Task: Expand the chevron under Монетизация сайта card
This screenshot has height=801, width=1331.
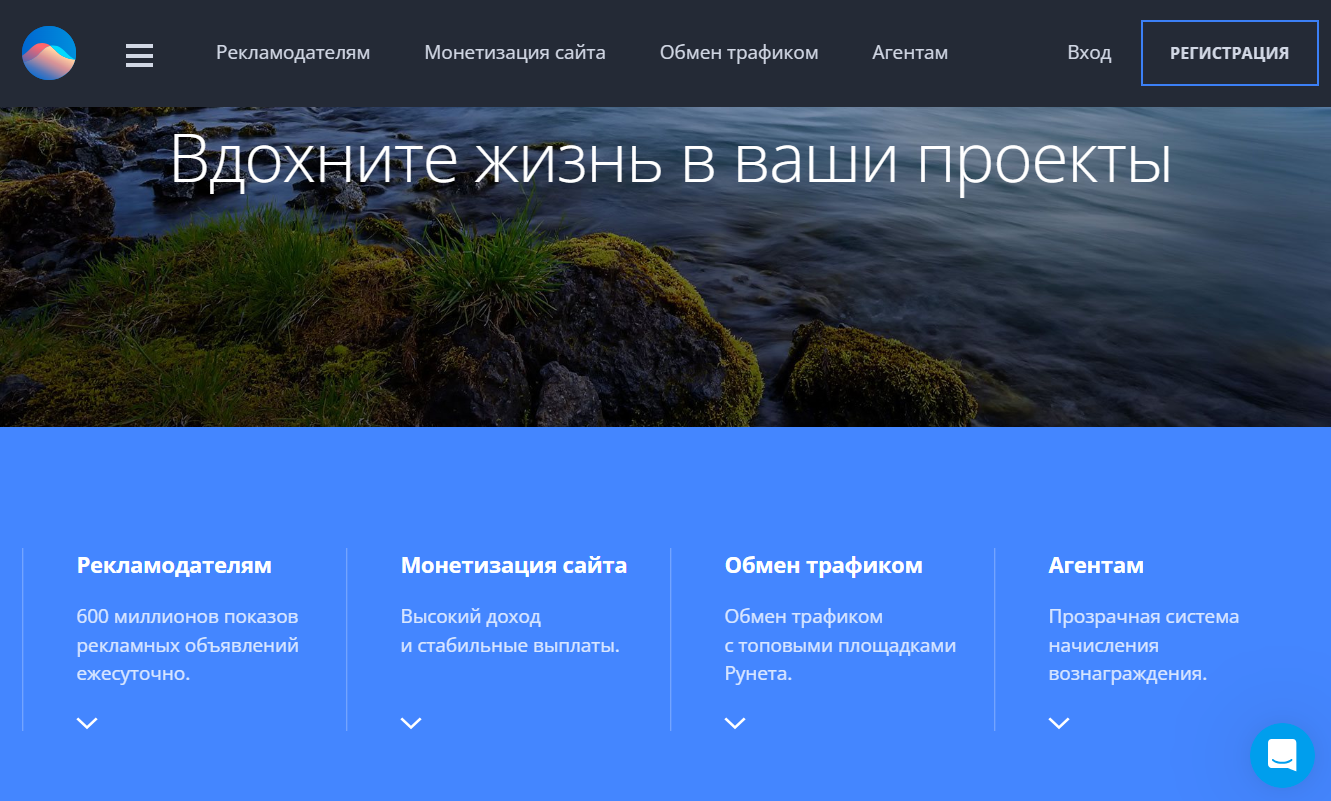Action: pyautogui.click(x=411, y=723)
